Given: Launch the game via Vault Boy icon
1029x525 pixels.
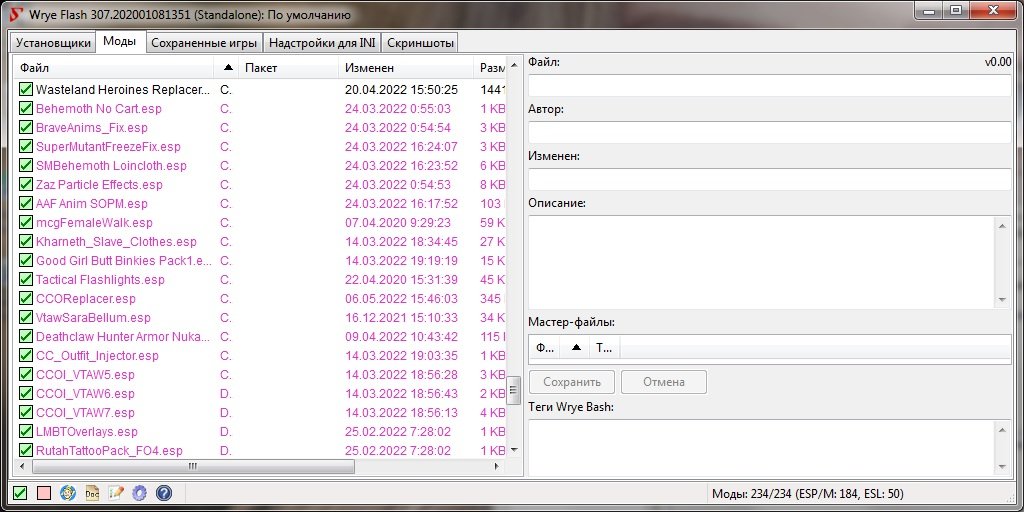Looking at the screenshot, I should tap(68, 493).
